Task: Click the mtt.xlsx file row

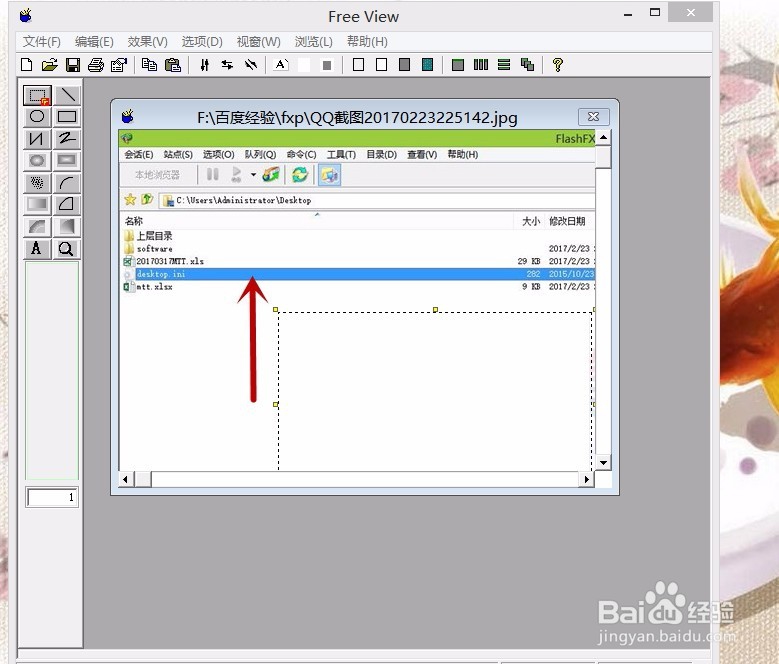Action: click(358, 287)
